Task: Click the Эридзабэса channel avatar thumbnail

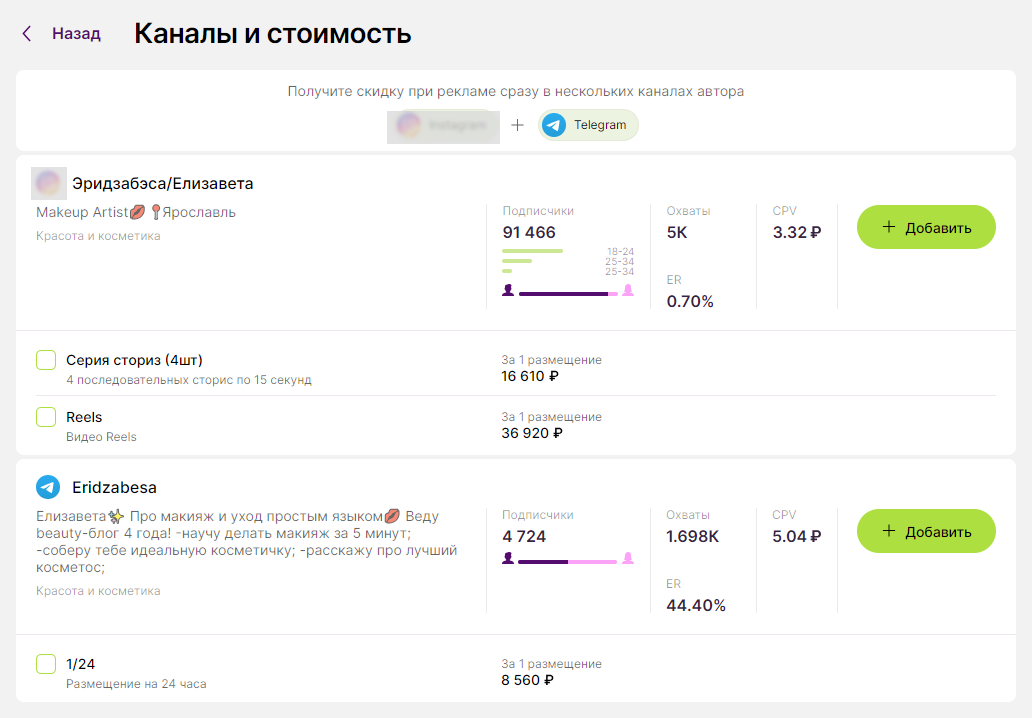Action: [47, 183]
